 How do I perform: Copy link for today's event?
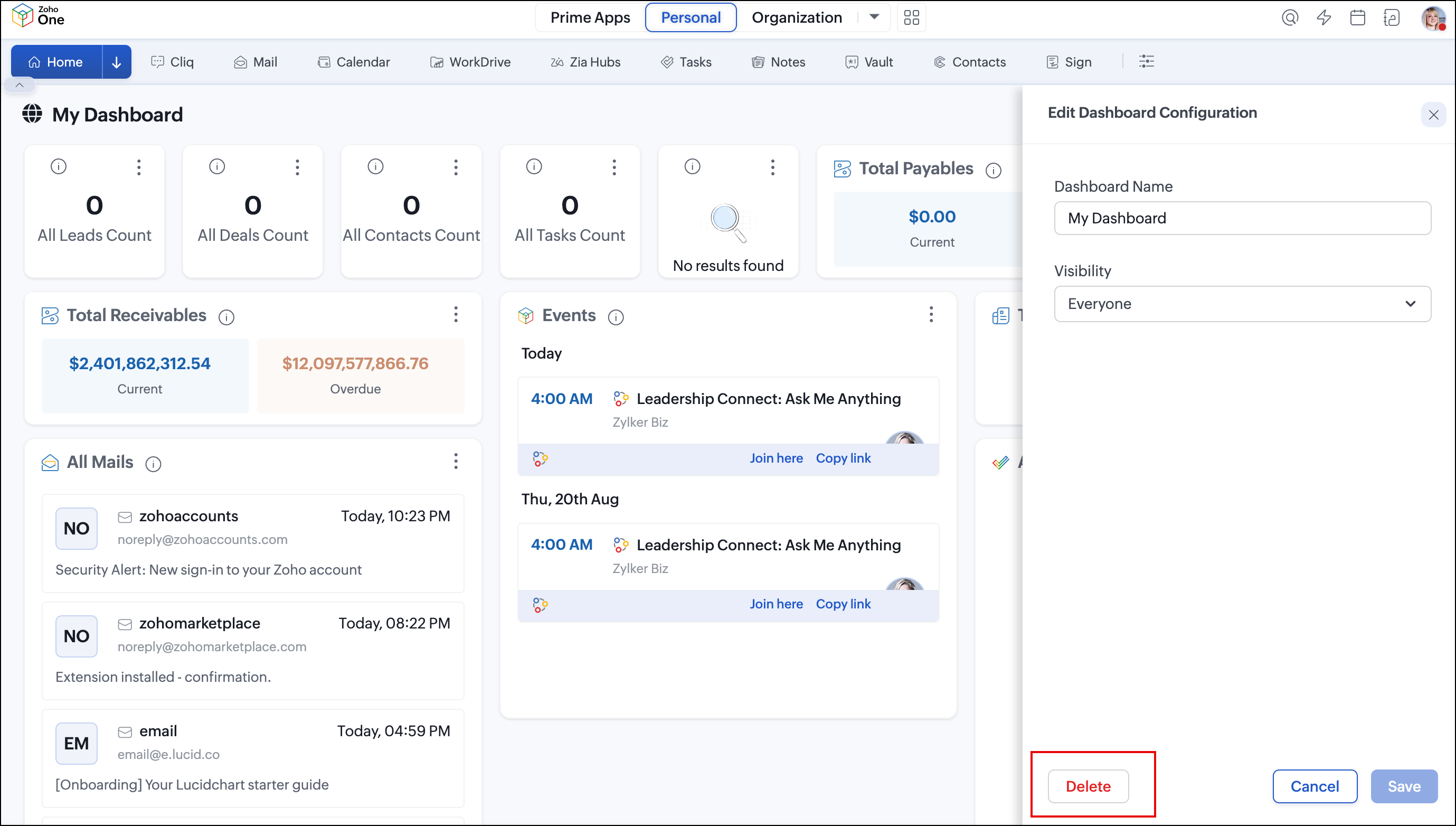[843, 458]
